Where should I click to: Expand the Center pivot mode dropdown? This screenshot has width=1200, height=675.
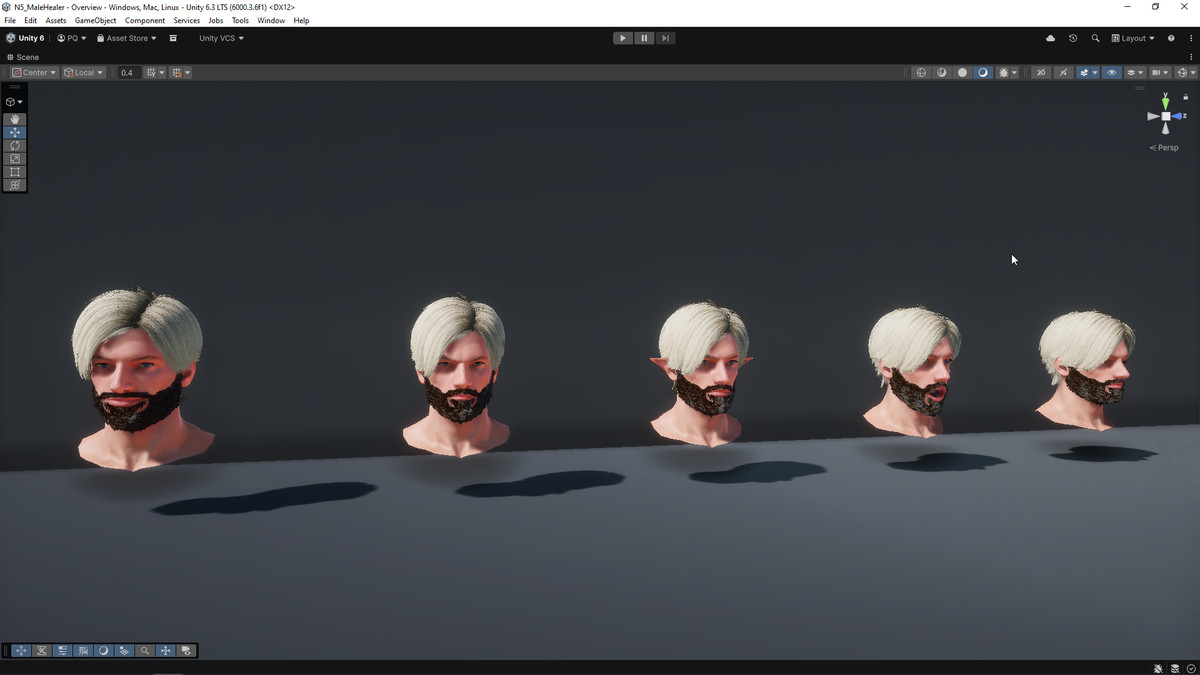click(34, 73)
